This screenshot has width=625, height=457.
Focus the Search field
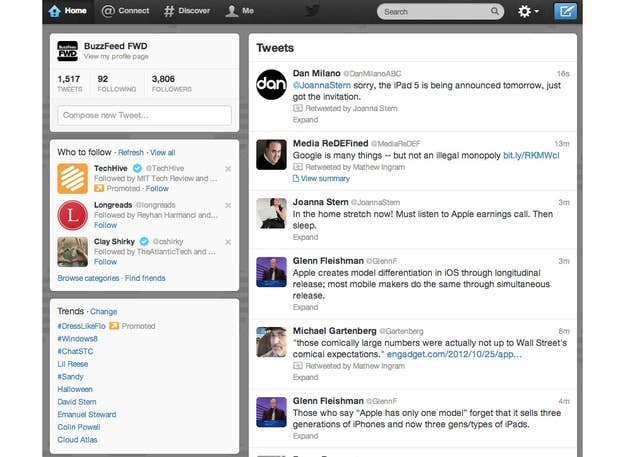coord(440,12)
